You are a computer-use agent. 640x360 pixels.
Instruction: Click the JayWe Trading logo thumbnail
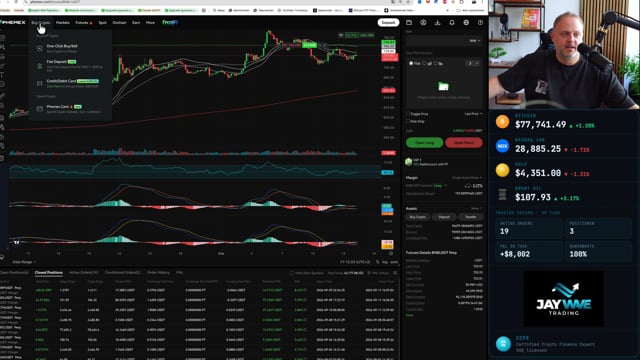pos(564,299)
